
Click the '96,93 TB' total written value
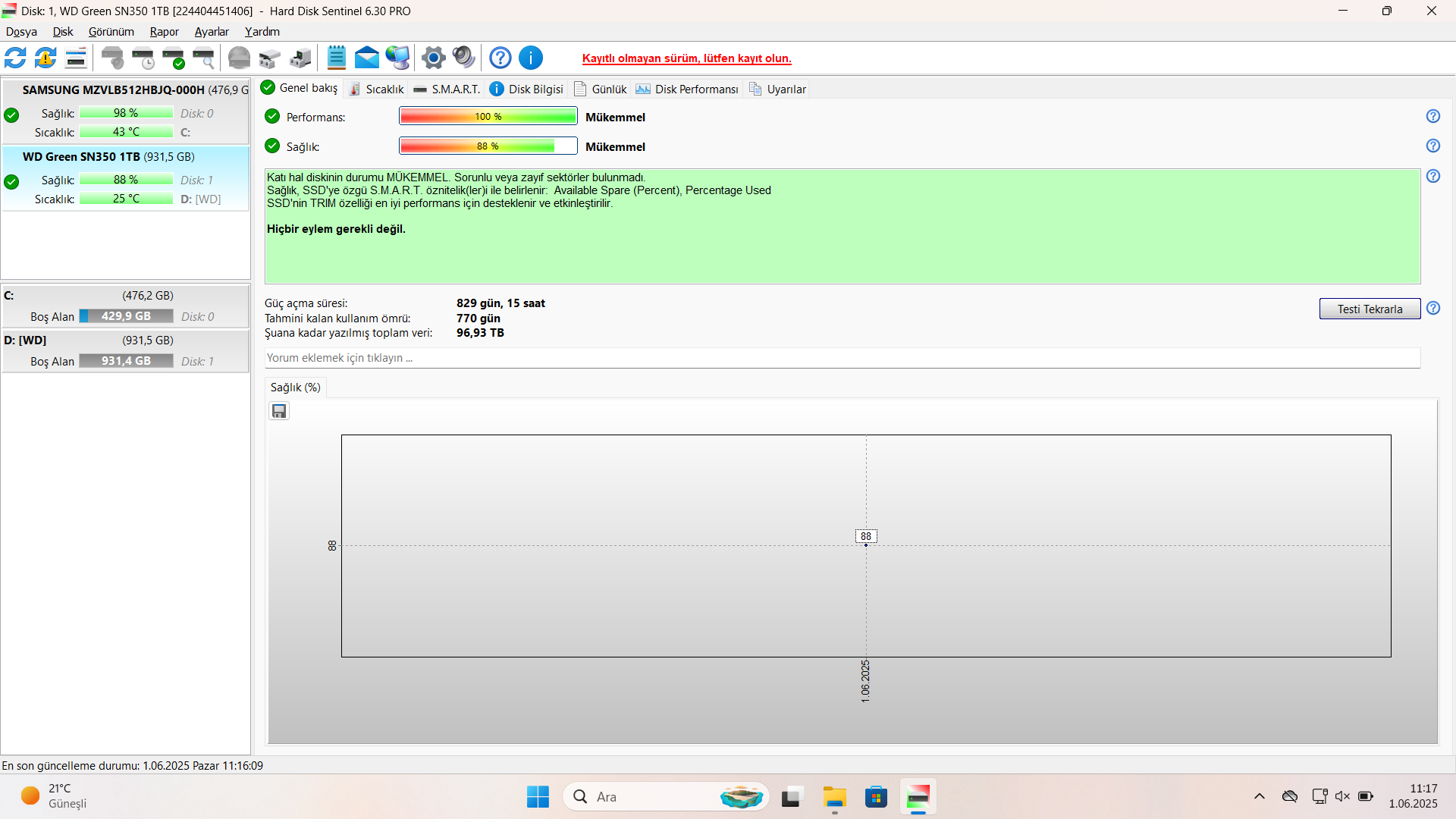pyautogui.click(x=480, y=333)
